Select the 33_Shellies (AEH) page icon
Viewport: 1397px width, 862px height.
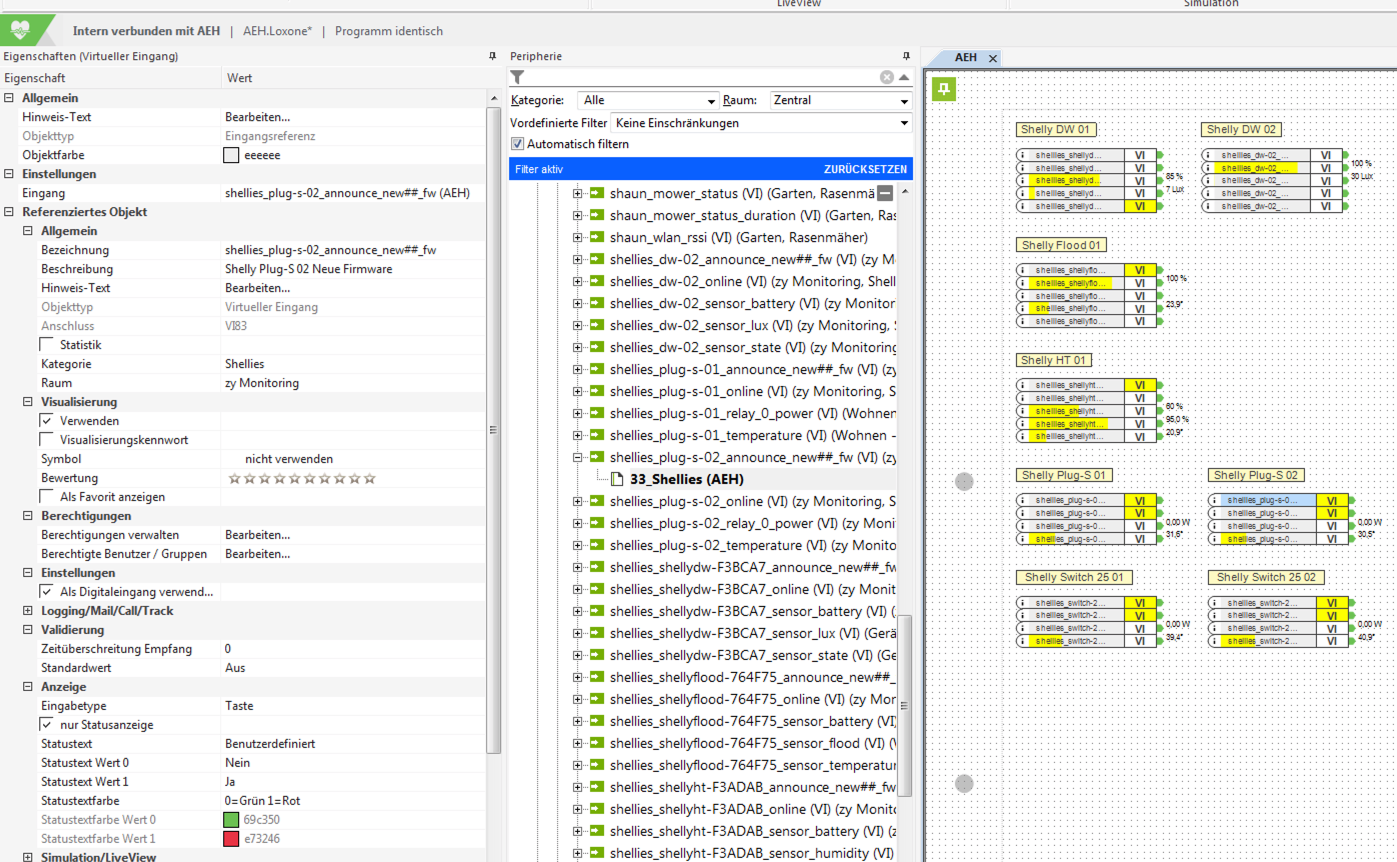[x=617, y=479]
